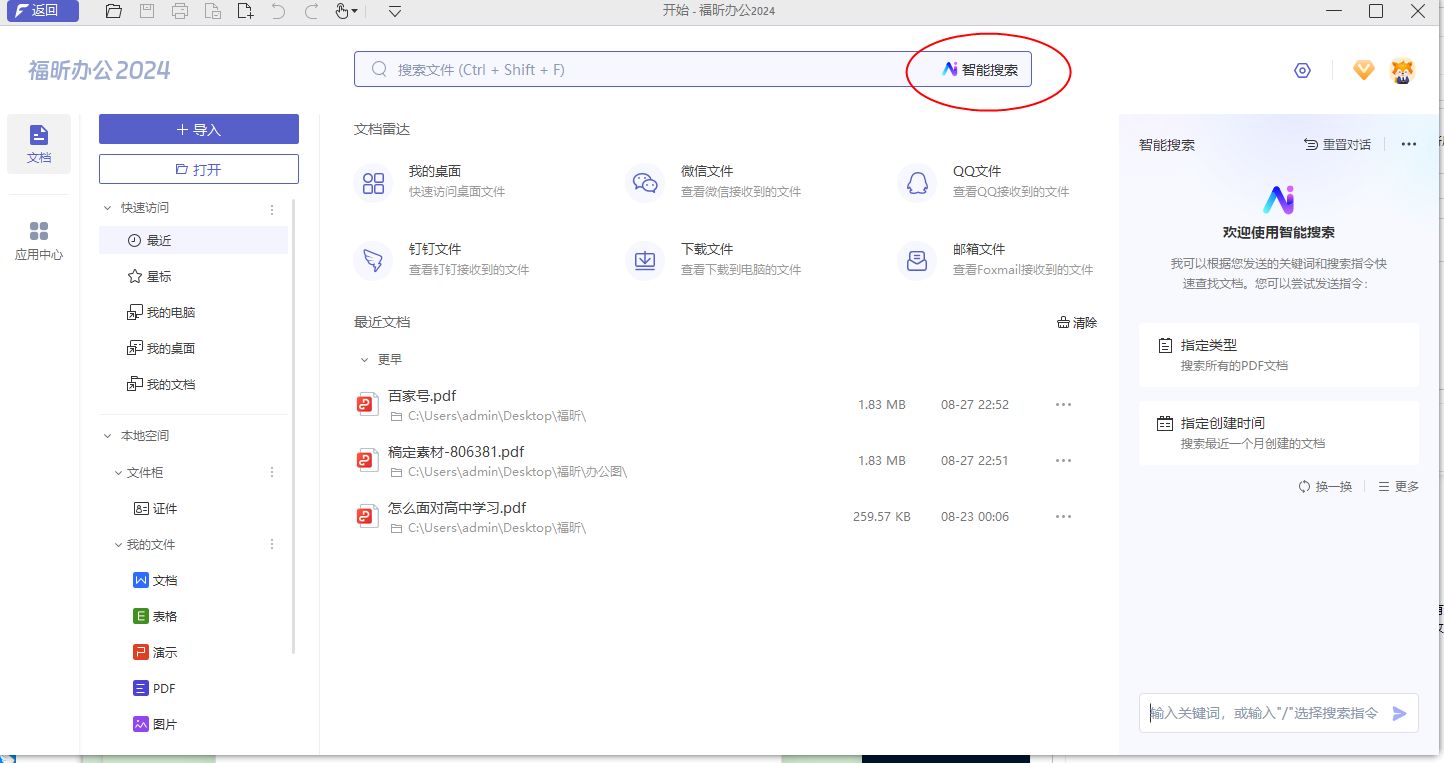Click the 打开 open button

point(199,169)
